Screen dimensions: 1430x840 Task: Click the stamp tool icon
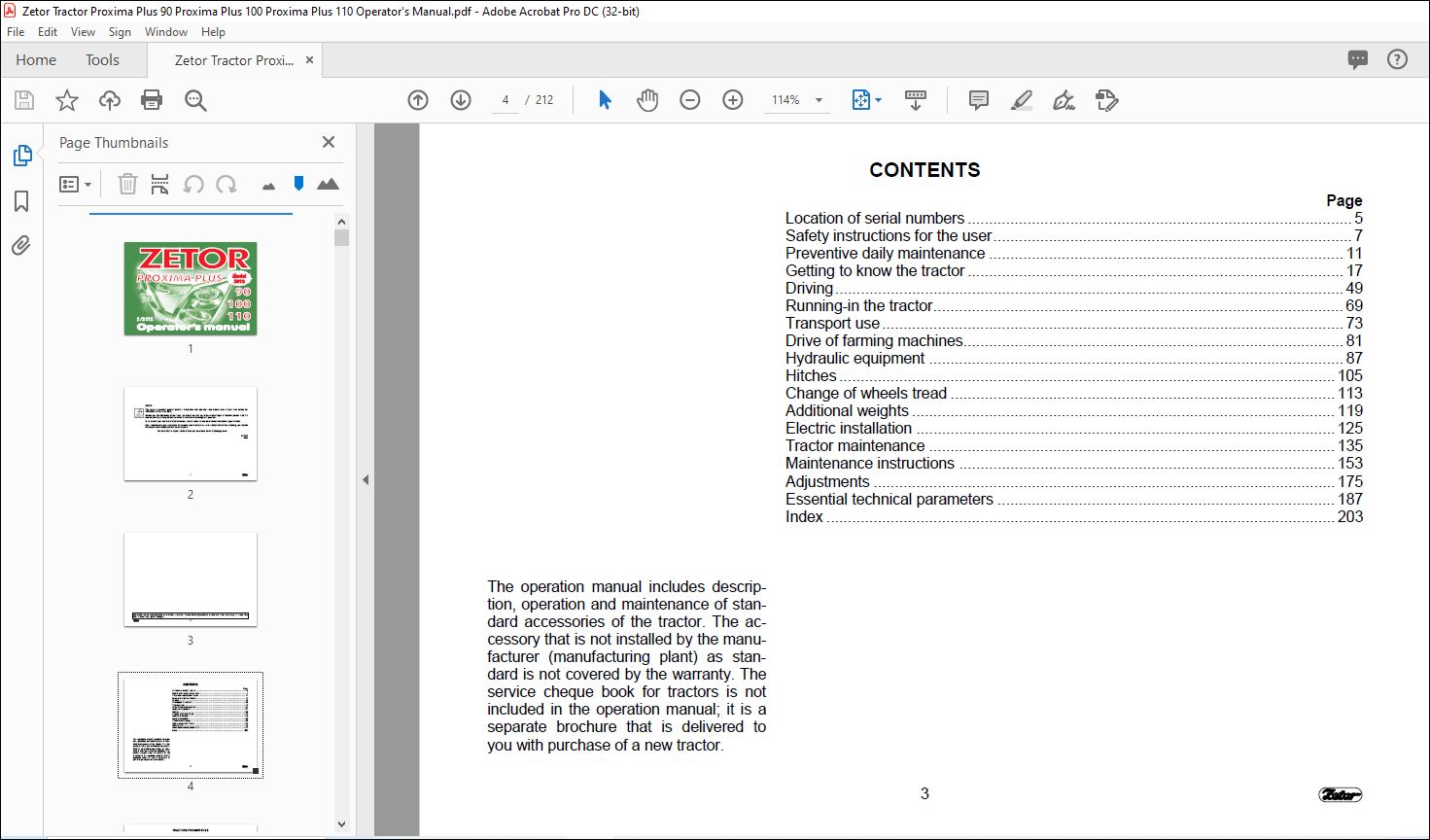click(x=1107, y=100)
